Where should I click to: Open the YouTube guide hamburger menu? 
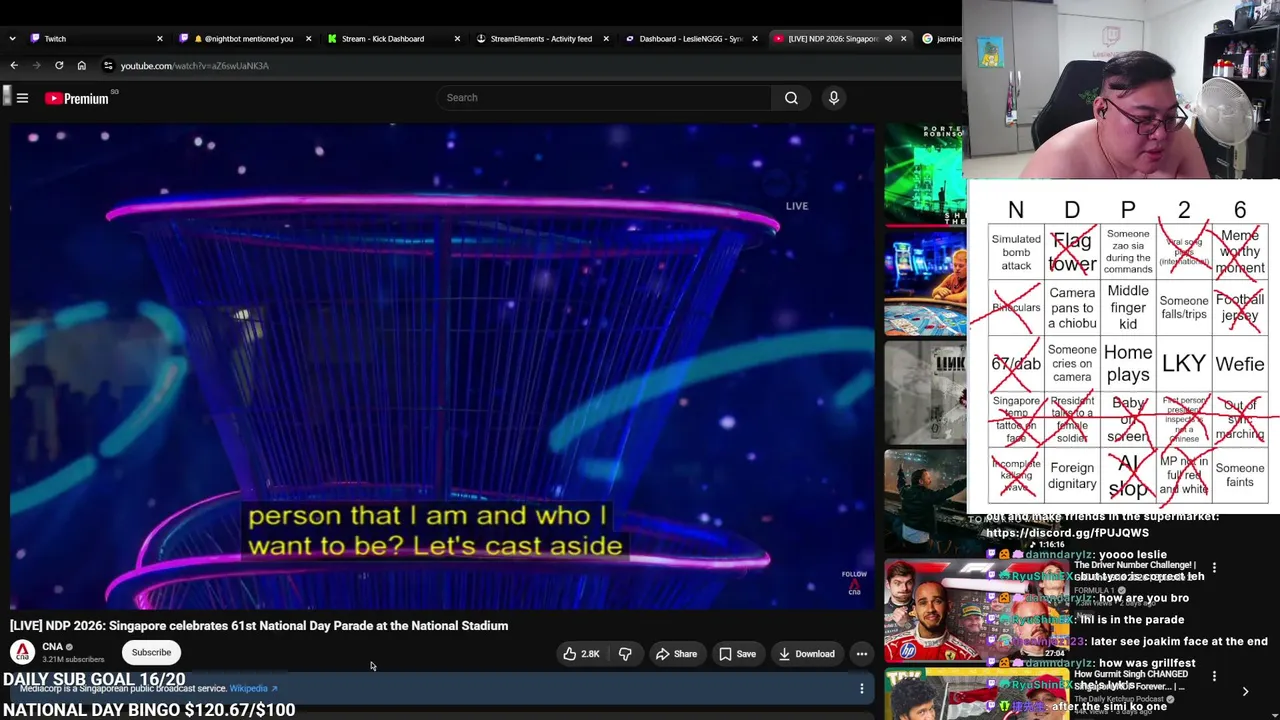(x=22, y=98)
